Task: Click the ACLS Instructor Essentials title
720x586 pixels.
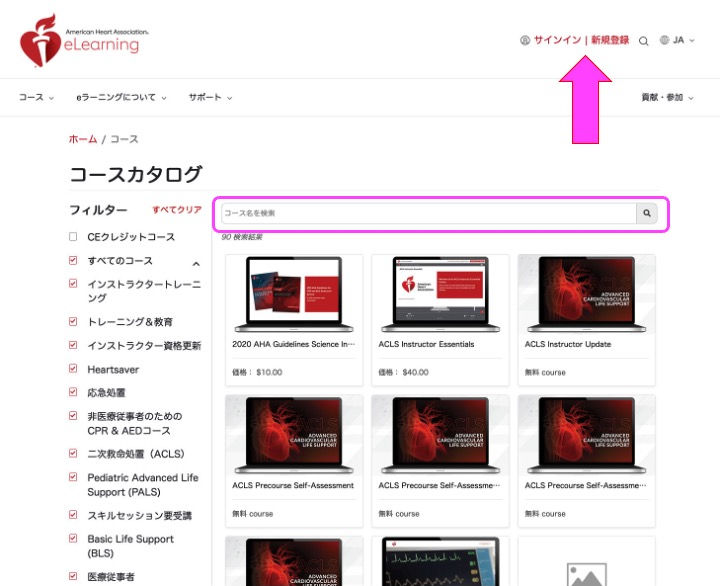Action: tap(426, 344)
